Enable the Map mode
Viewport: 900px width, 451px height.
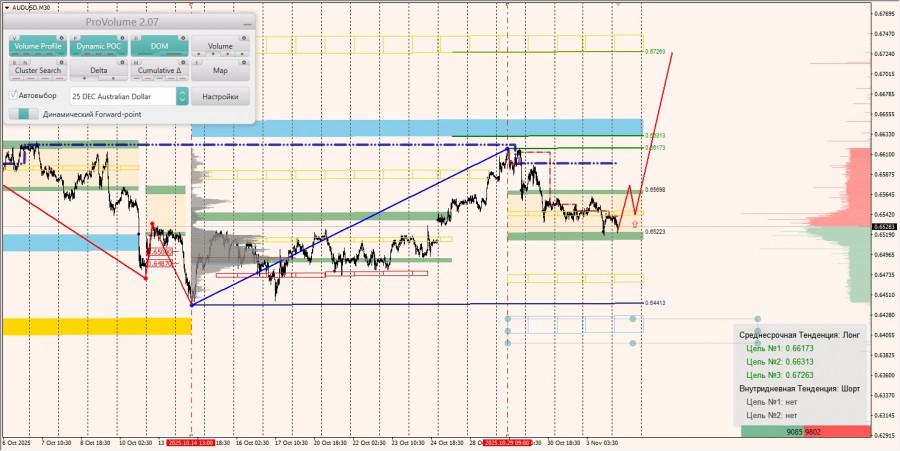pos(220,70)
